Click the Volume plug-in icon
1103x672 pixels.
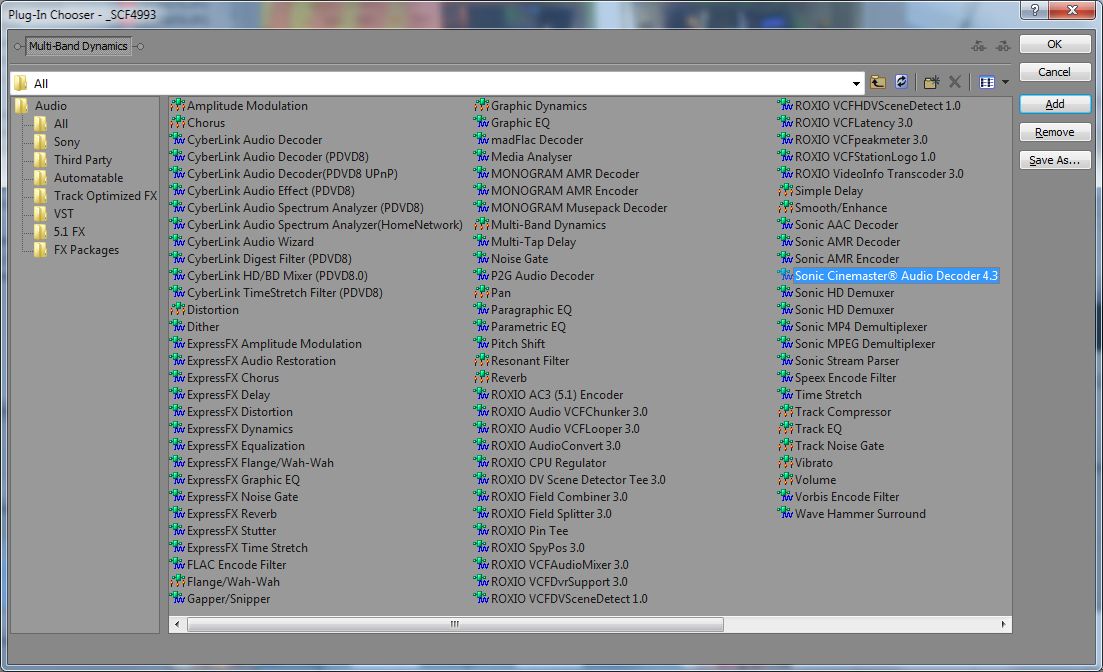pyautogui.click(x=786, y=480)
